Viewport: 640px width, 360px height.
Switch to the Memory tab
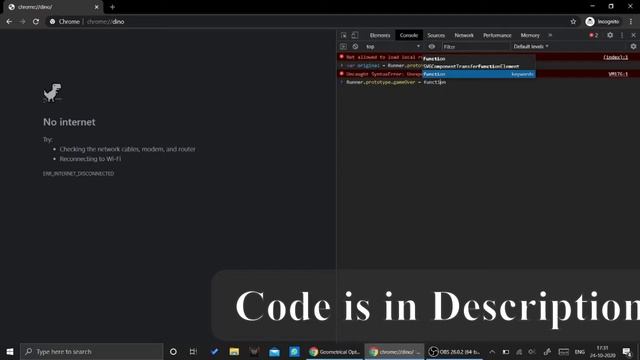tap(530, 36)
